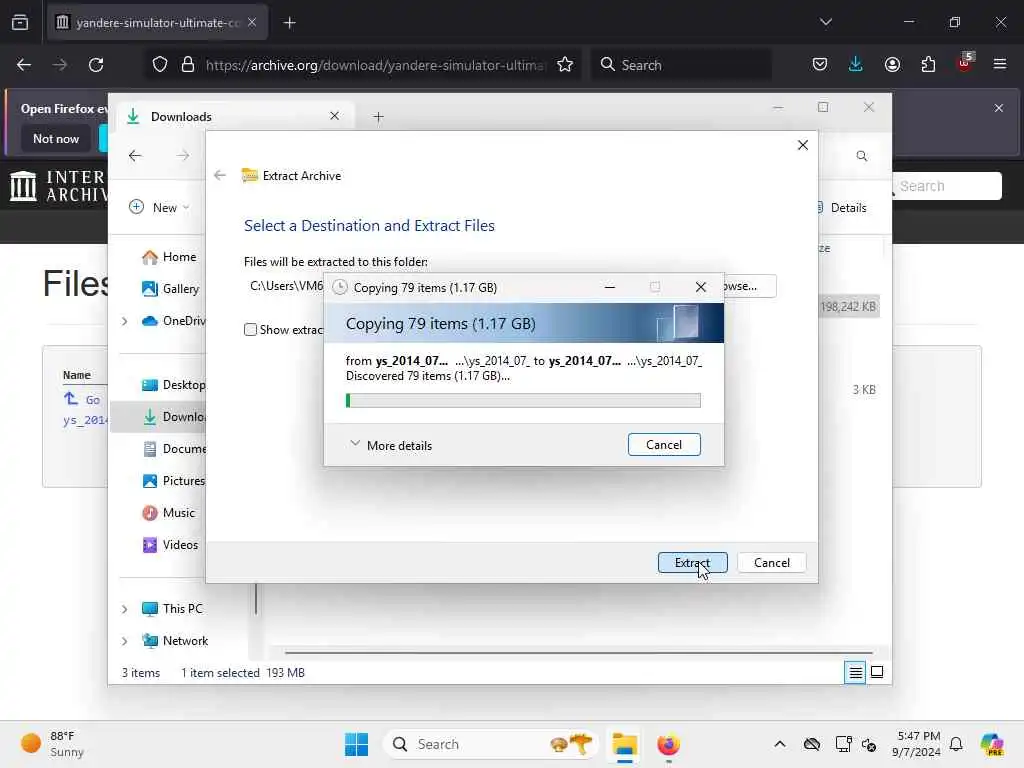
Task: Open This PC in sidebar
Action: click(x=172, y=609)
